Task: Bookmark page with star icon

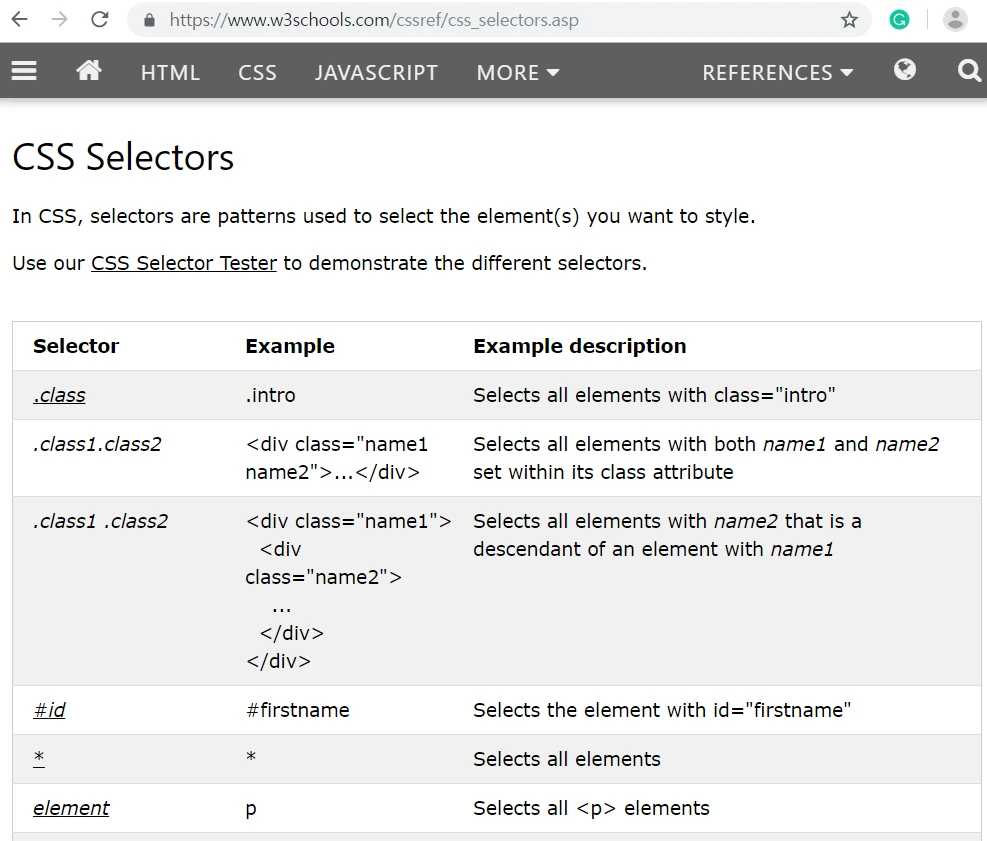Action: pos(849,20)
